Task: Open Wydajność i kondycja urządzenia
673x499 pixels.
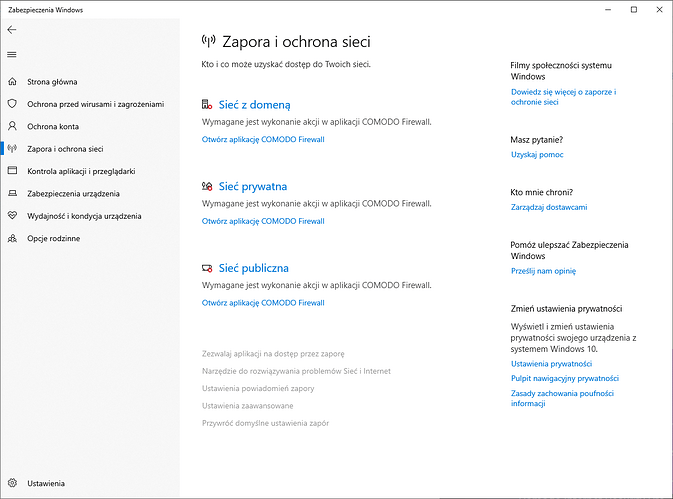Action: click(84, 216)
